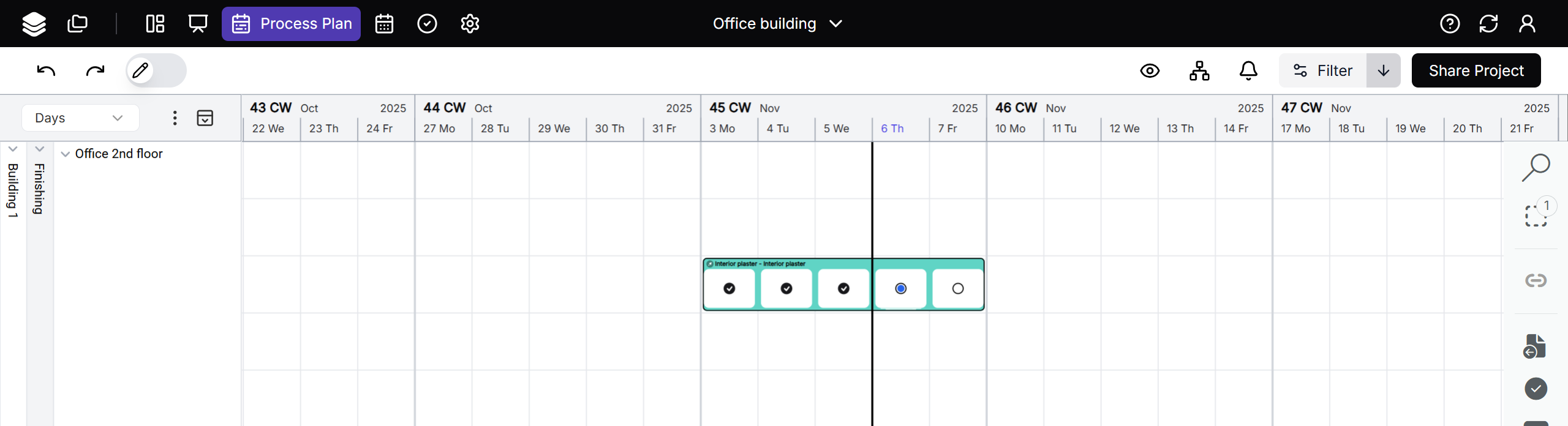Click the Share Project button
This screenshot has width=1568, height=426.
click(x=1476, y=70)
